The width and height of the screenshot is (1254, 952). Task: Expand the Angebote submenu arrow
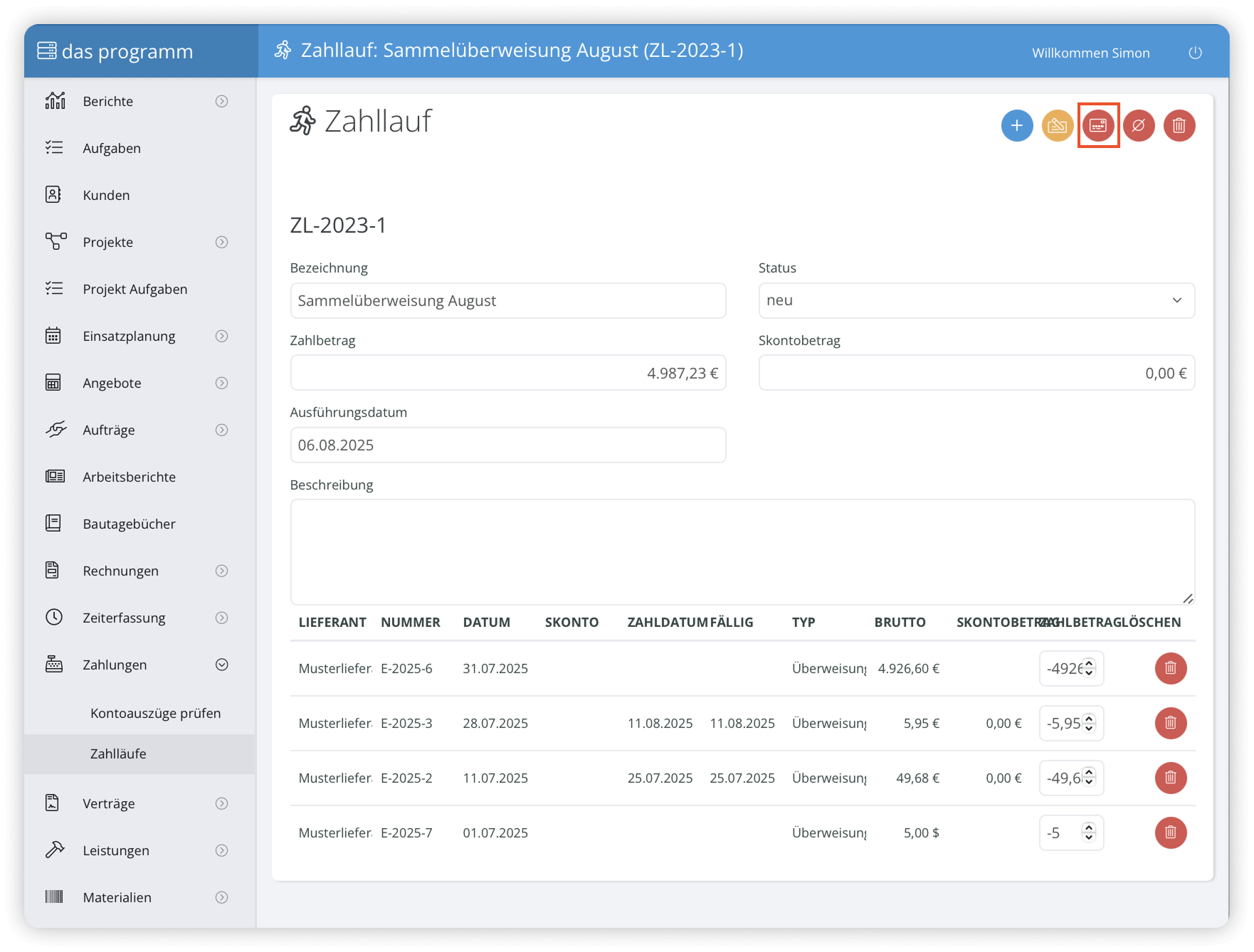pyautogui.click(x=222, y=383)
